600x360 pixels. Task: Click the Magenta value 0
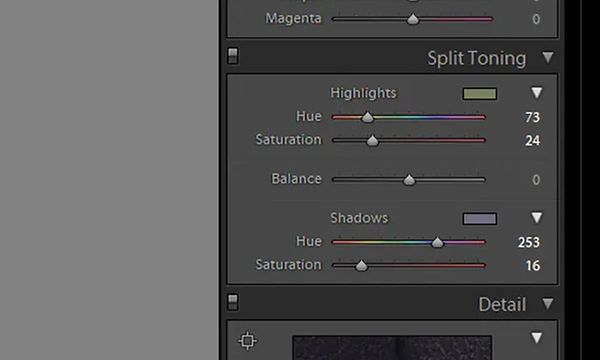[x=536, y=19]
